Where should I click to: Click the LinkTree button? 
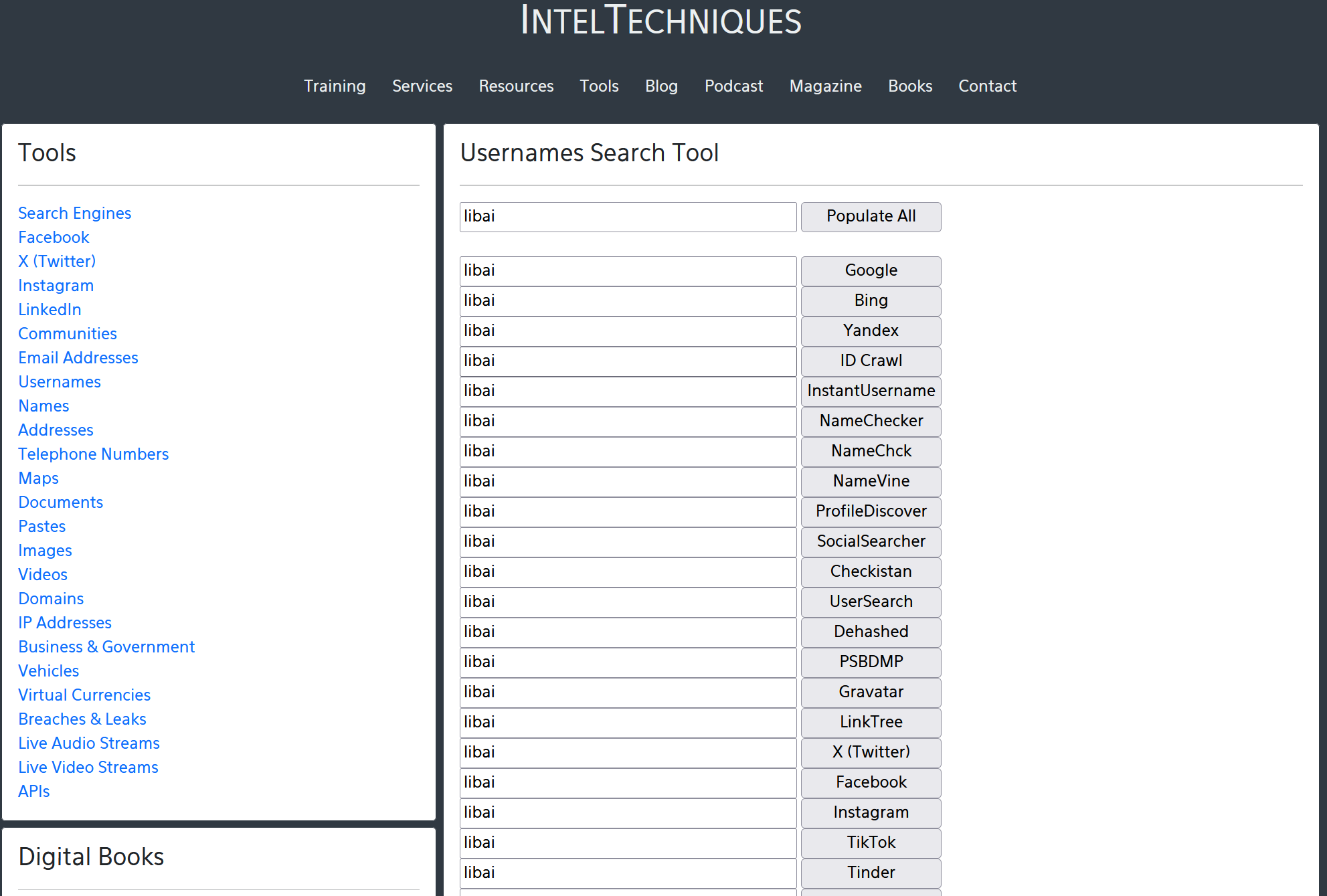click(x=871, y=723)
